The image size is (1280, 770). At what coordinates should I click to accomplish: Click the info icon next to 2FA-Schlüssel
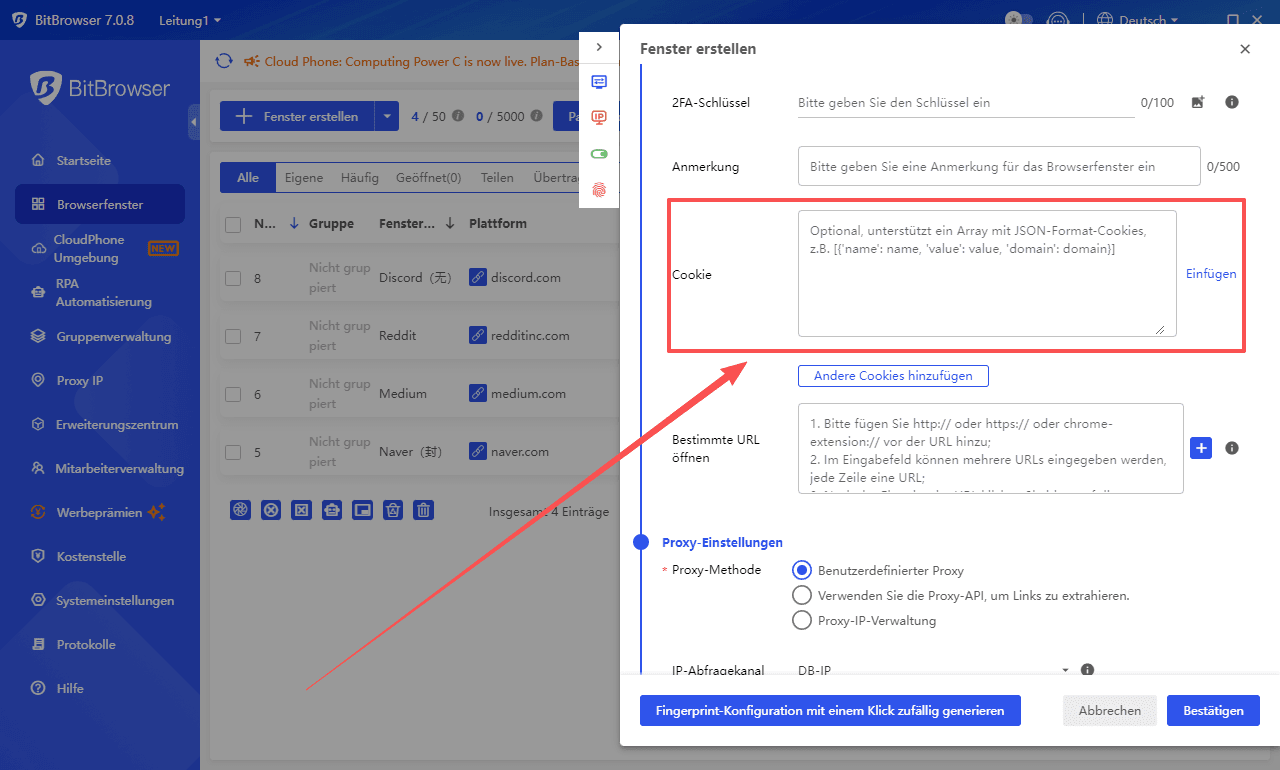click(x=1232, y=102)
